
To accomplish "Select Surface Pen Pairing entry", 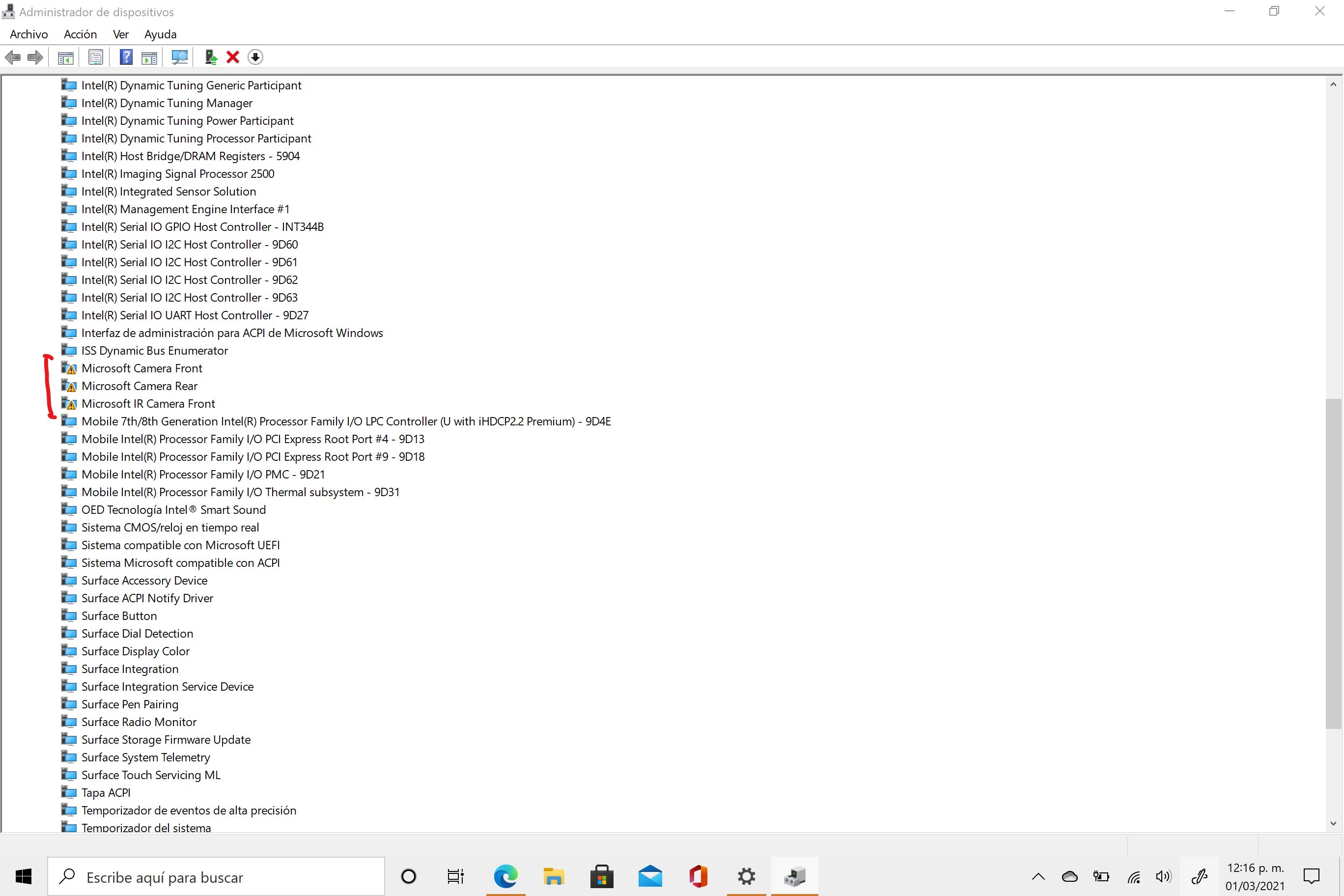I will [x=130, y=704].
